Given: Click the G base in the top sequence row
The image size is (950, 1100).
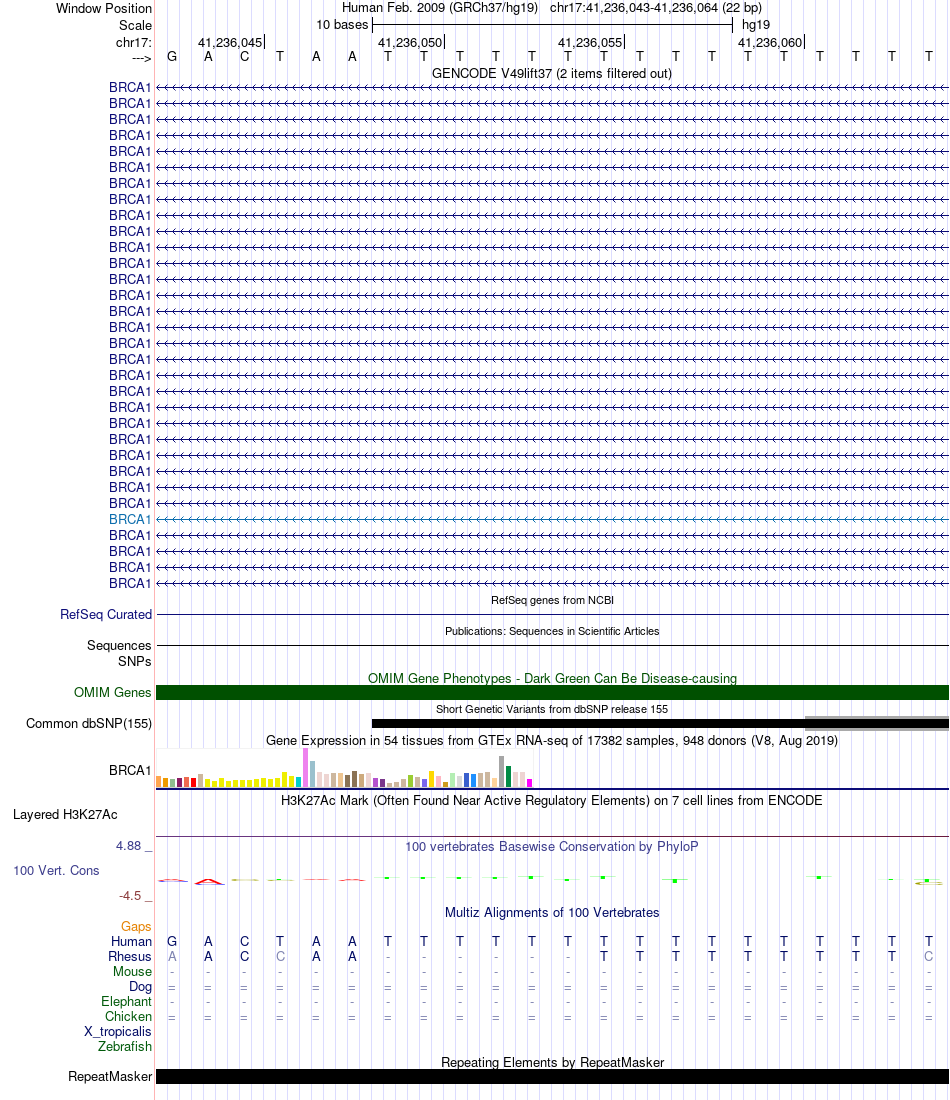Looking at the screenshot, I should [x=172, y=57].
